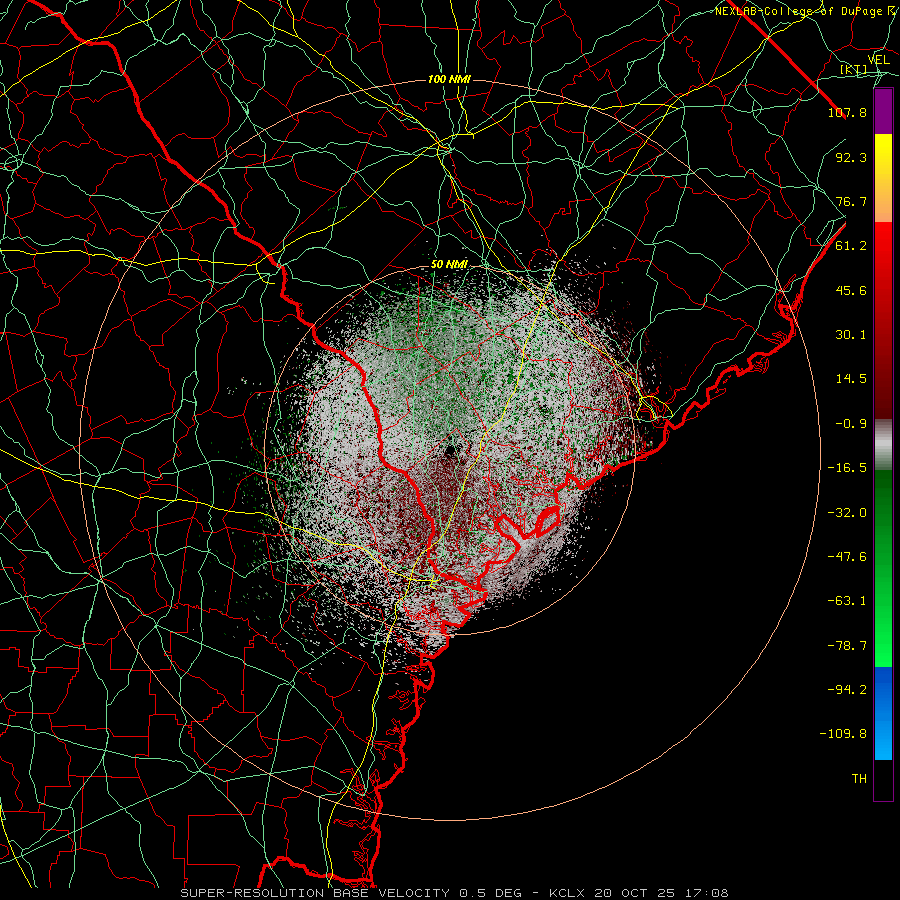
Task: Click the red segment of the velocity color bar
Action: (883, 320)
